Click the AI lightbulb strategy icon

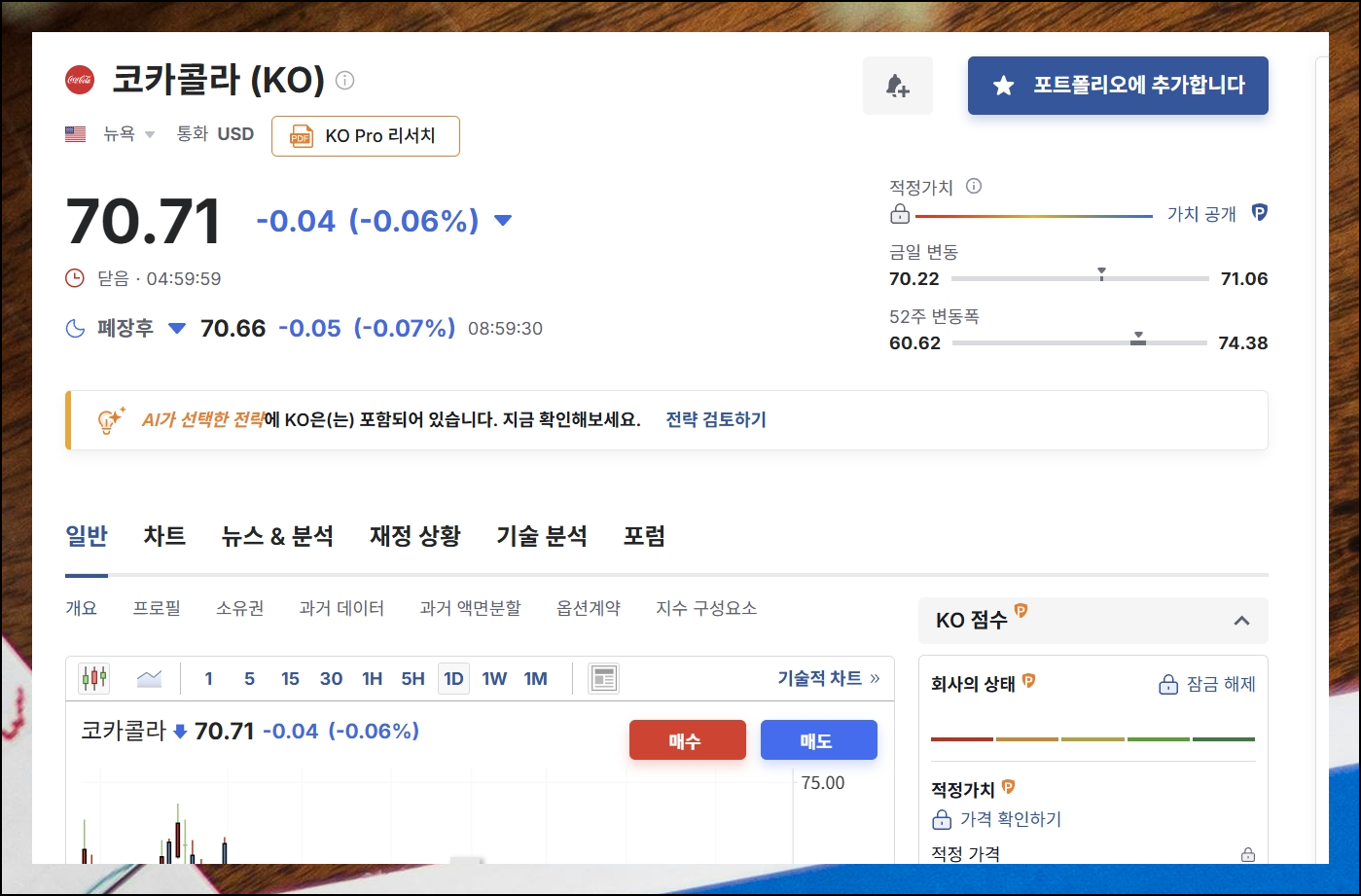click(111, 420)
